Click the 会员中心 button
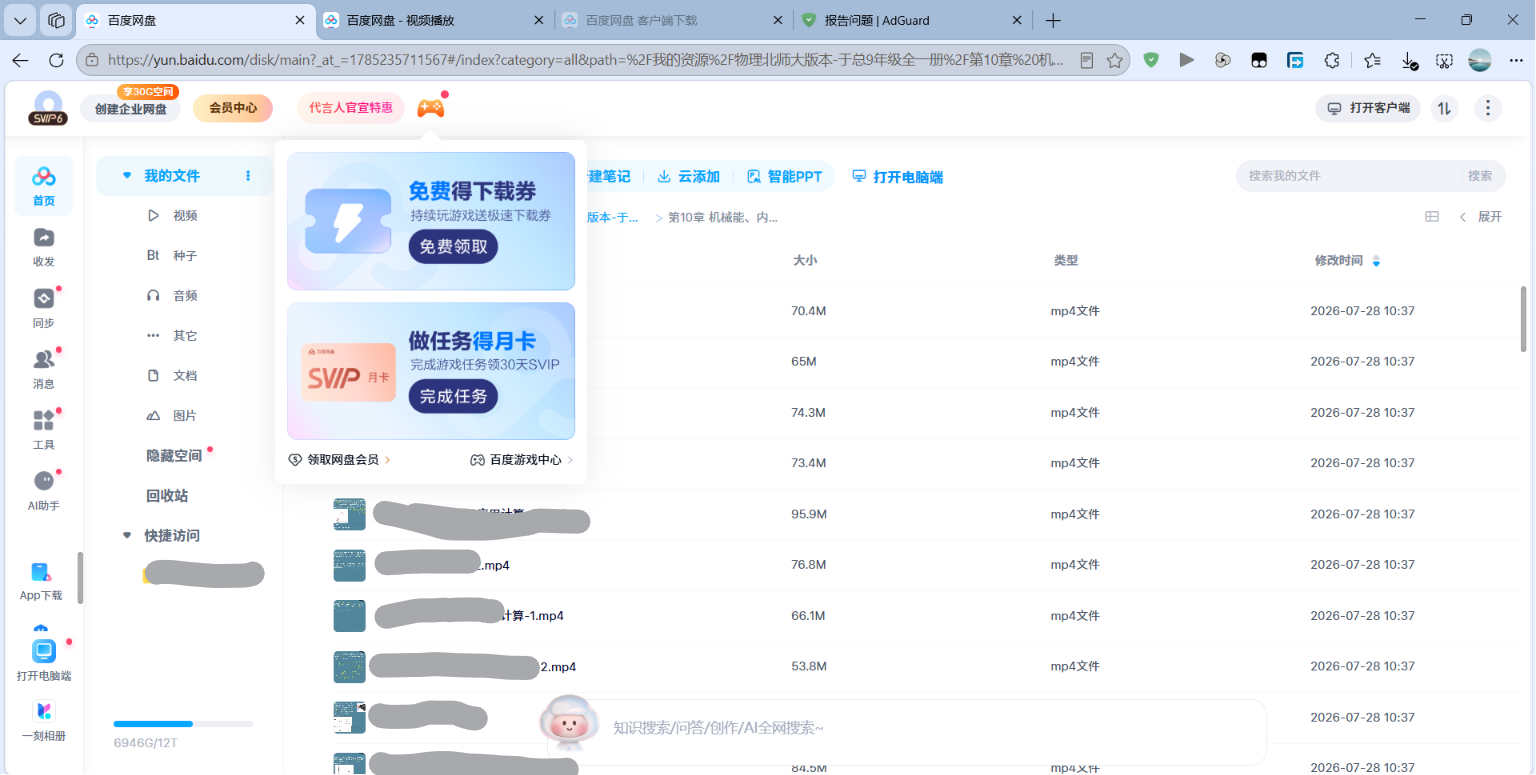The height and width of the screenshot is (775, 1536). tap(233, 108)
